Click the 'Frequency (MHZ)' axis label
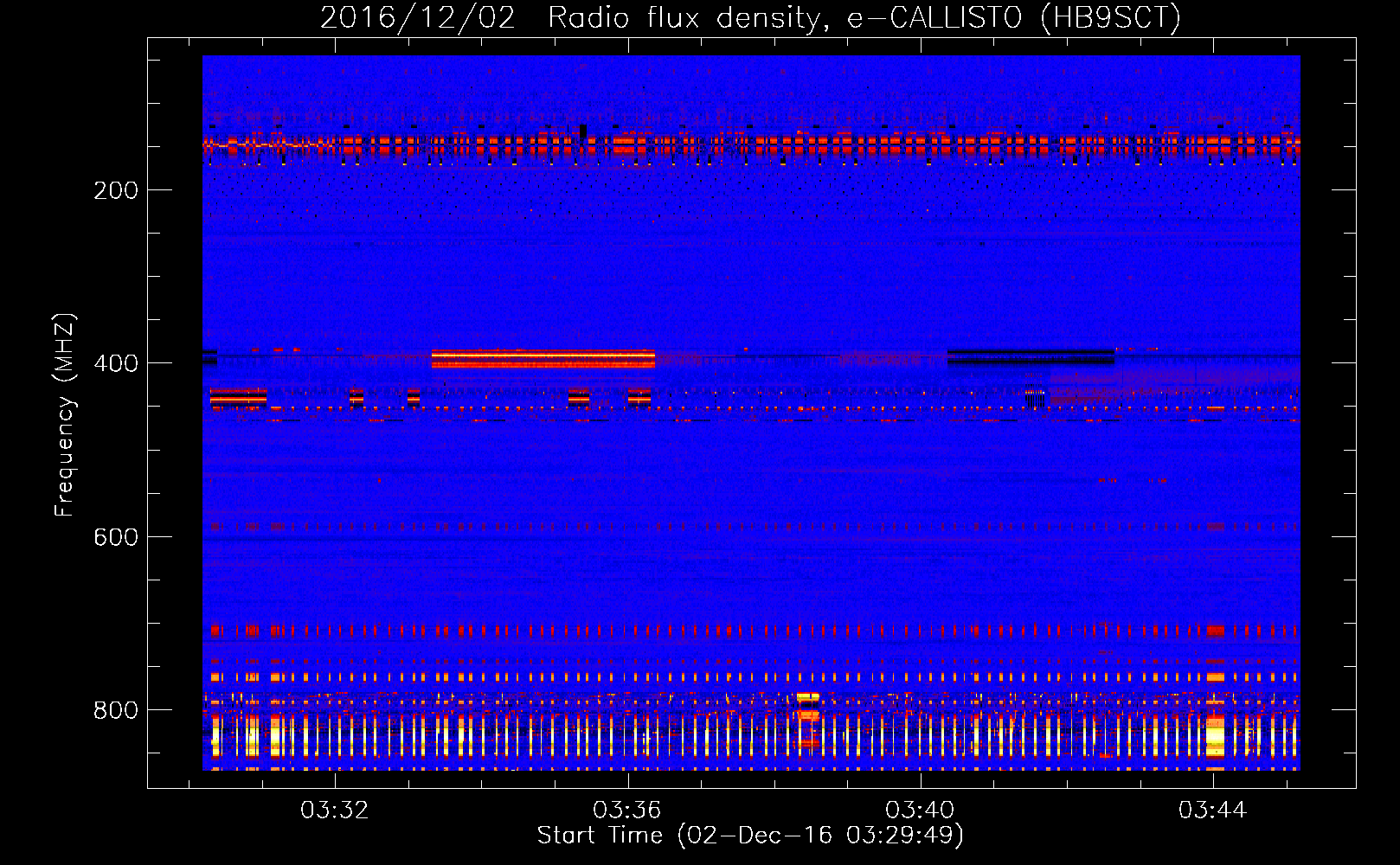Screen dimensions: 1400x865 point(65,414)
